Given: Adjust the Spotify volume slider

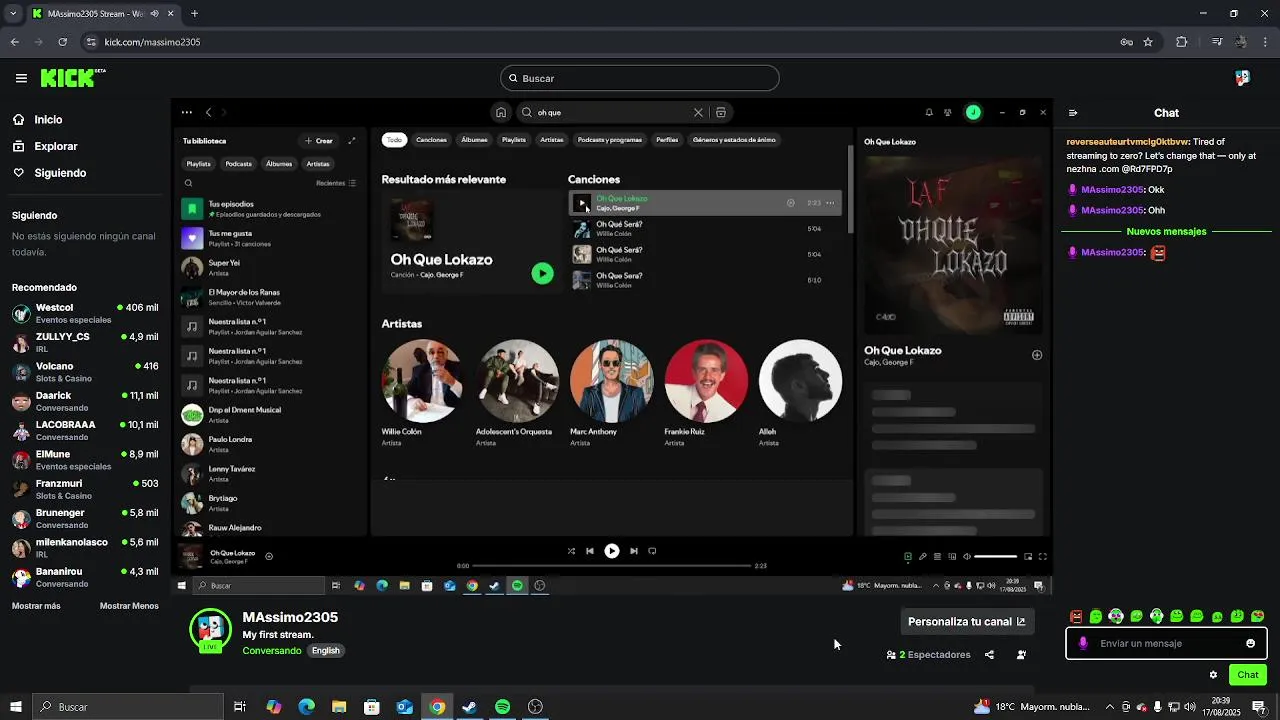Looking at the screenshot, I should pos(996,557).
